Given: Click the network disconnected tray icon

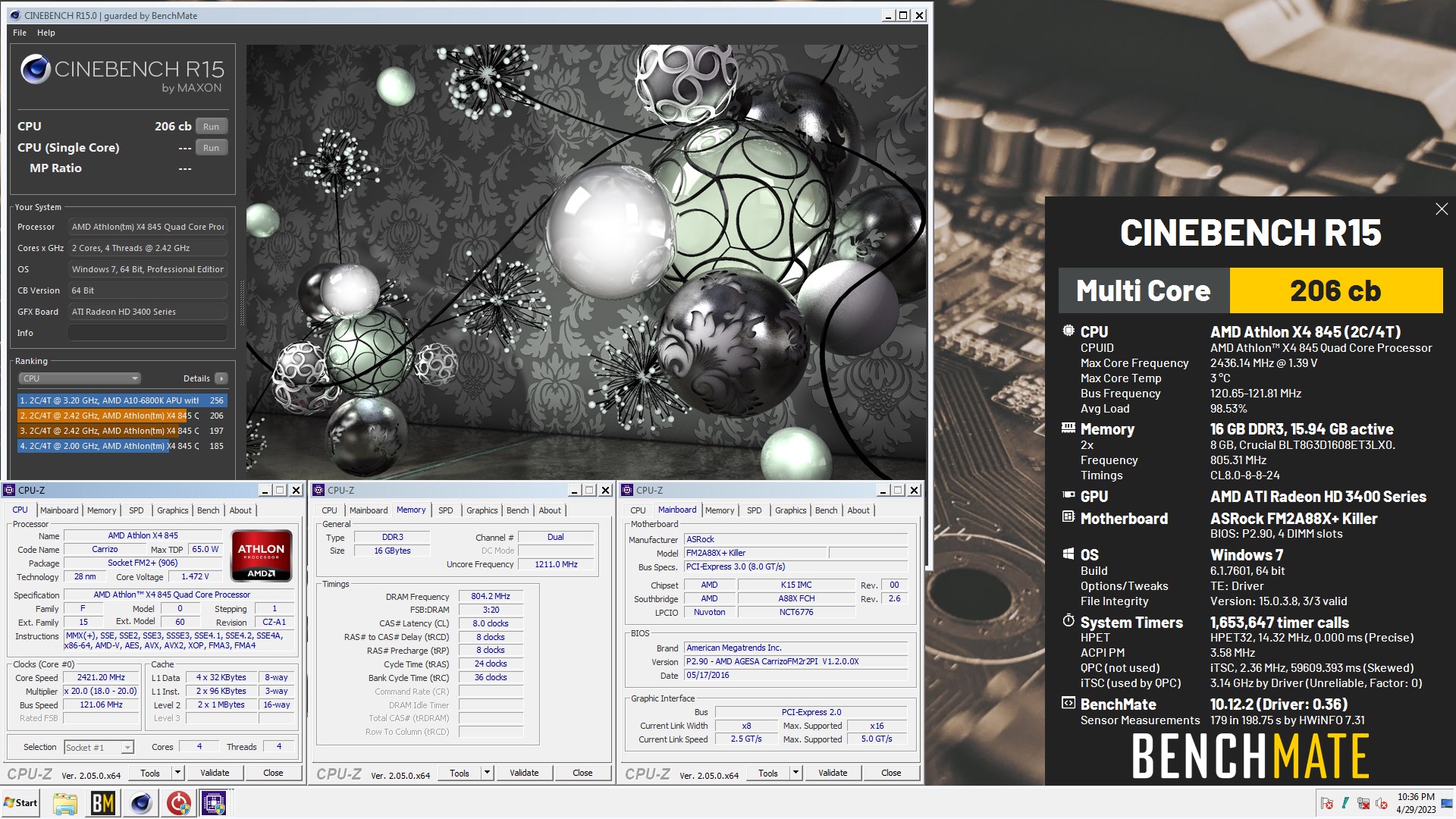Looking at the screenshot, I should 1363,803.
